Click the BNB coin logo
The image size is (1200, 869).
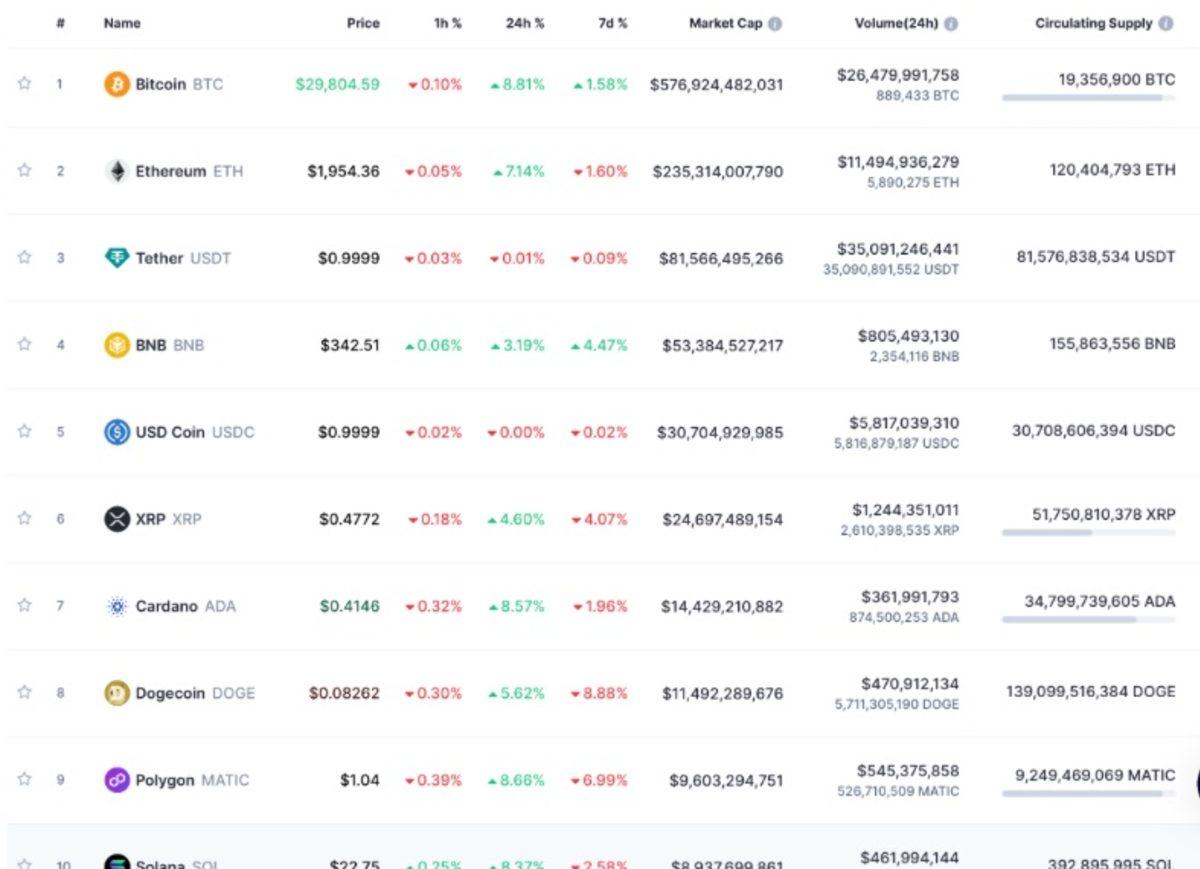click(117, 344)
